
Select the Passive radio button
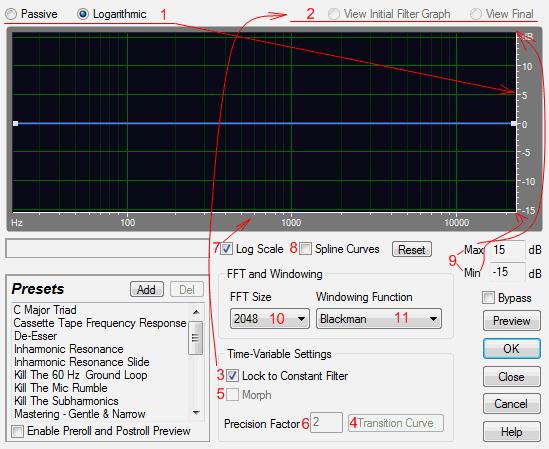[11, 14]
